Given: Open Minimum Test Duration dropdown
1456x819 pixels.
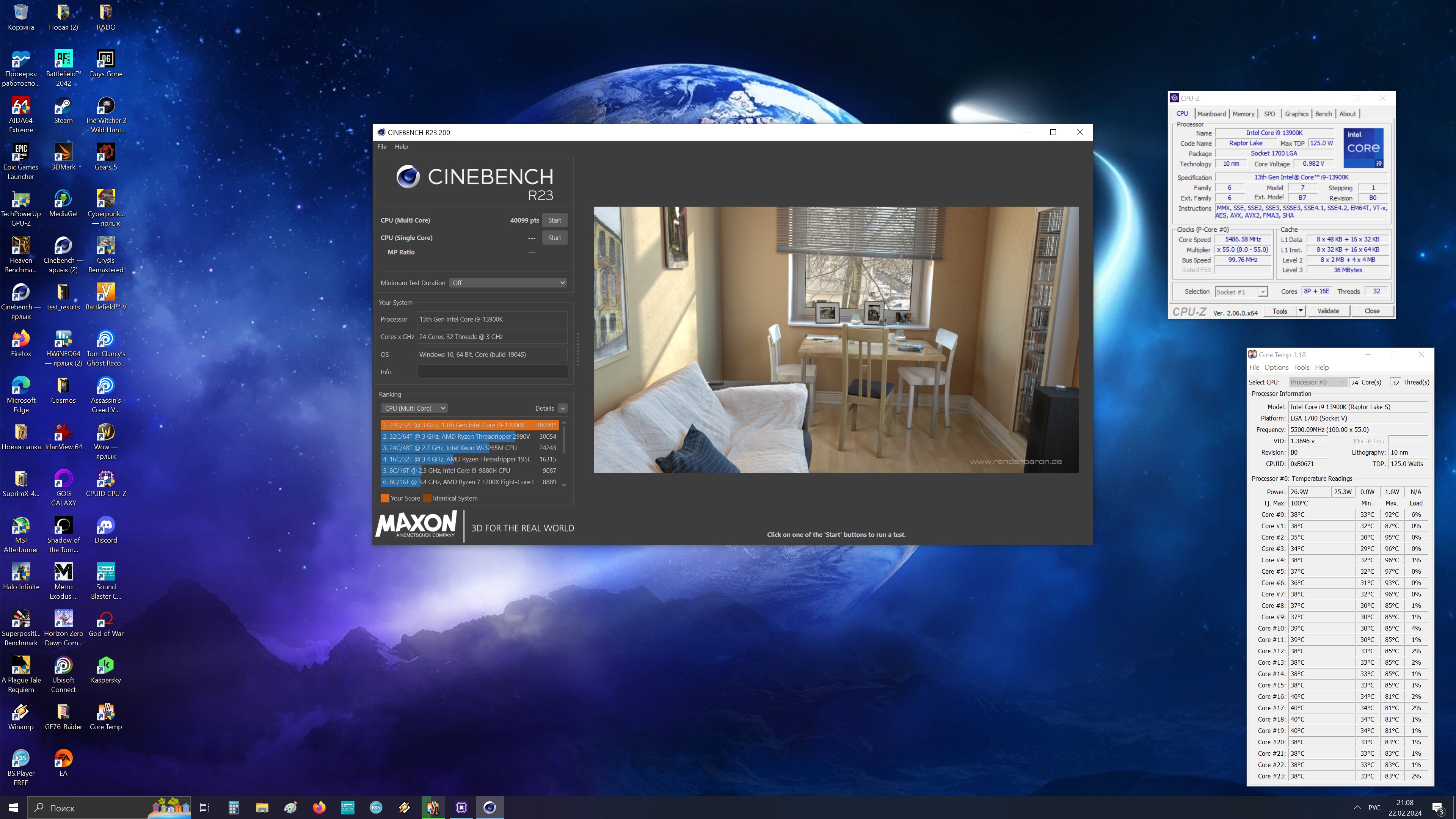Looking at the screenshot, I should [509, 282].
